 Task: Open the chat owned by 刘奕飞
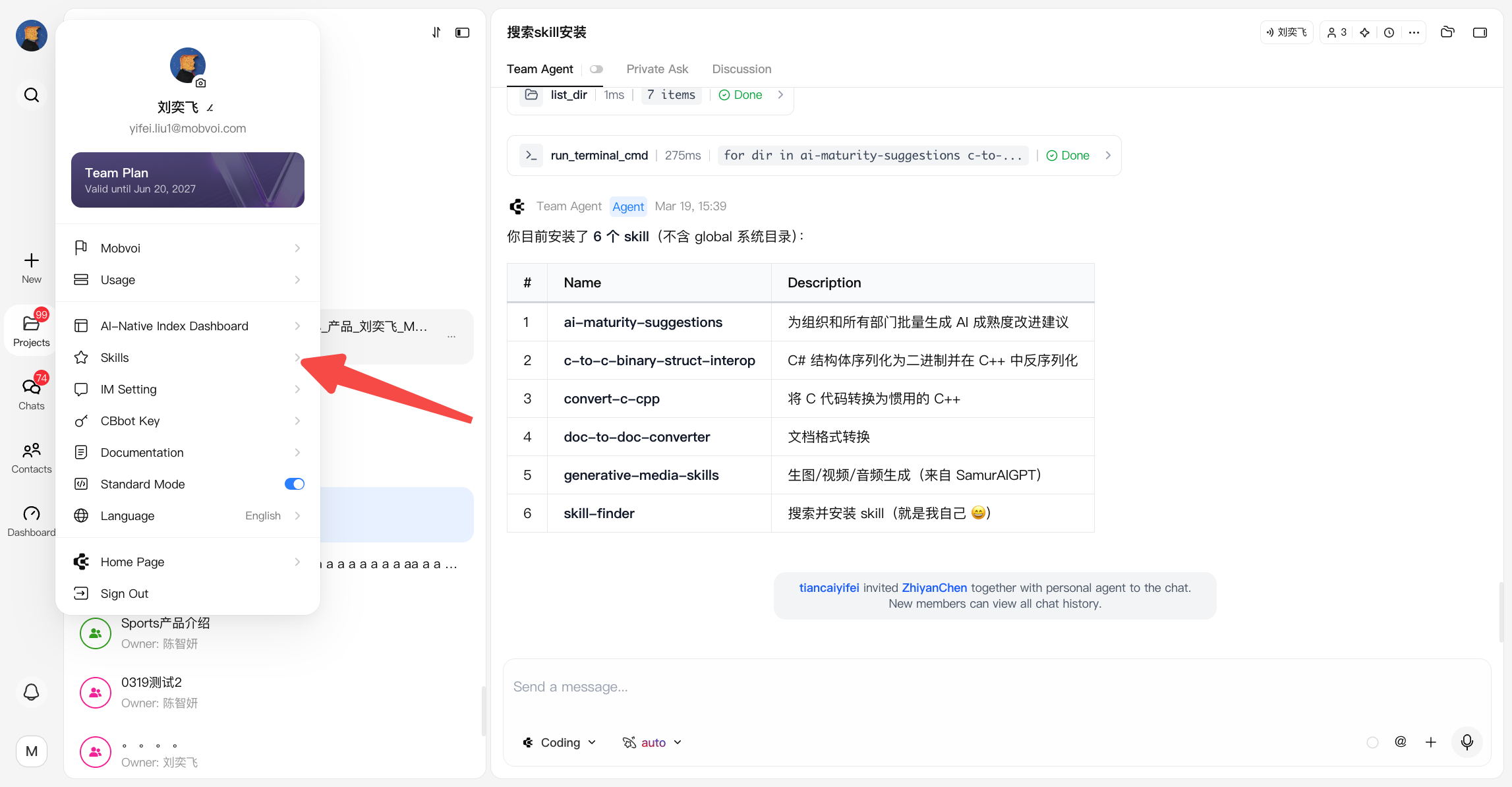point(275,751)
